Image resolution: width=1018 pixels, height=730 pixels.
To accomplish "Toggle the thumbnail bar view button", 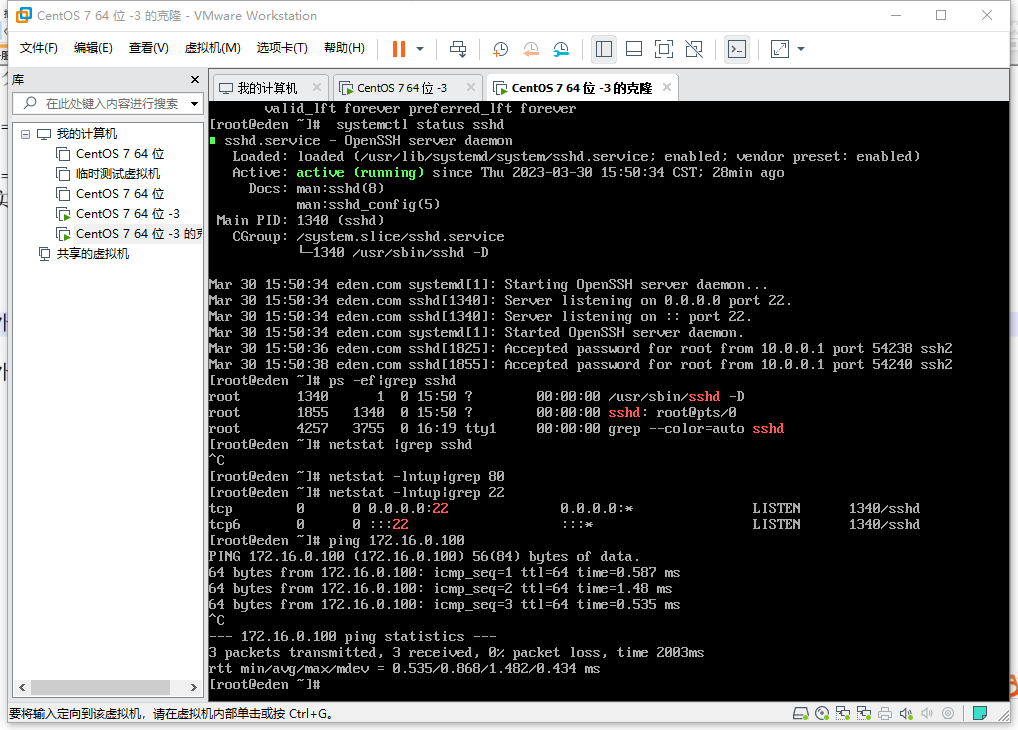I will 634,49.
